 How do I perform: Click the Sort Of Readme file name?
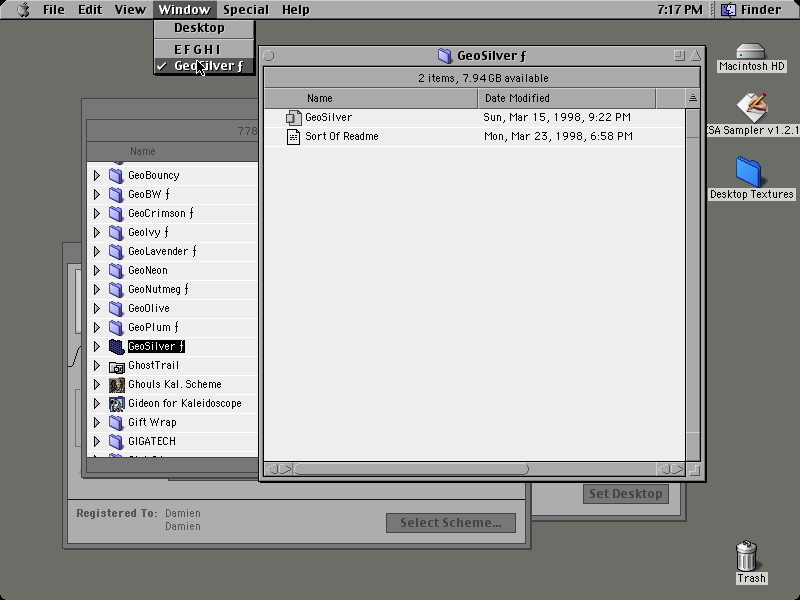342,136
